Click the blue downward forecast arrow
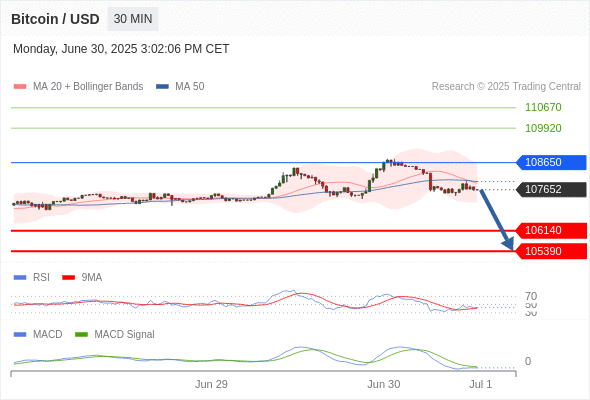This screenshot has height=400, width=590. 497,220
